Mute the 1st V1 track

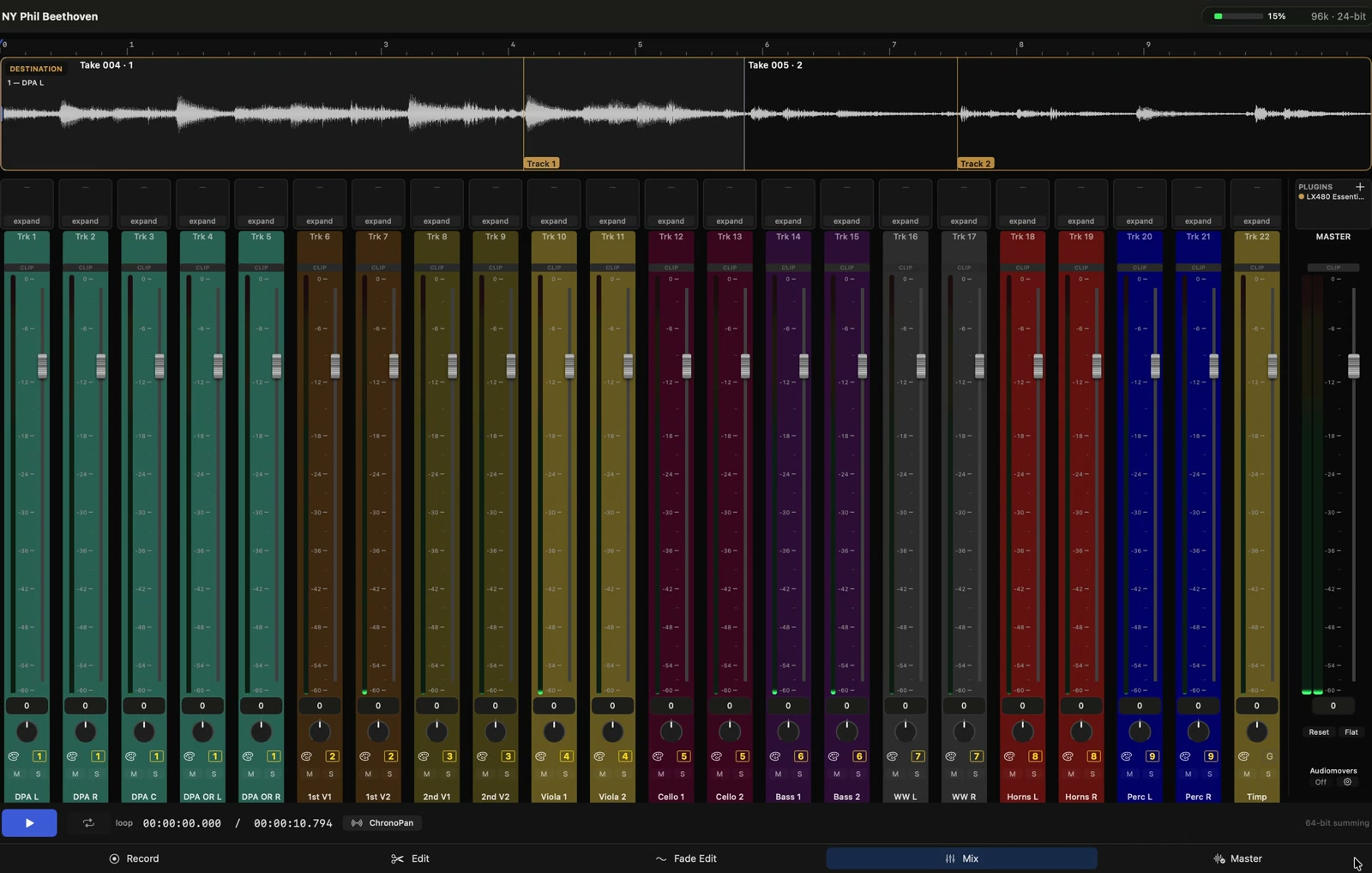coord(310,774)
